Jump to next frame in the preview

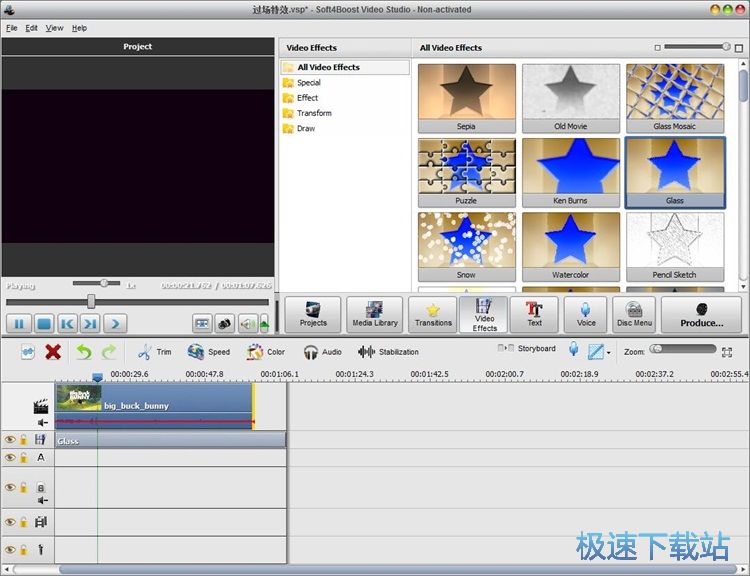pos(90,324)
